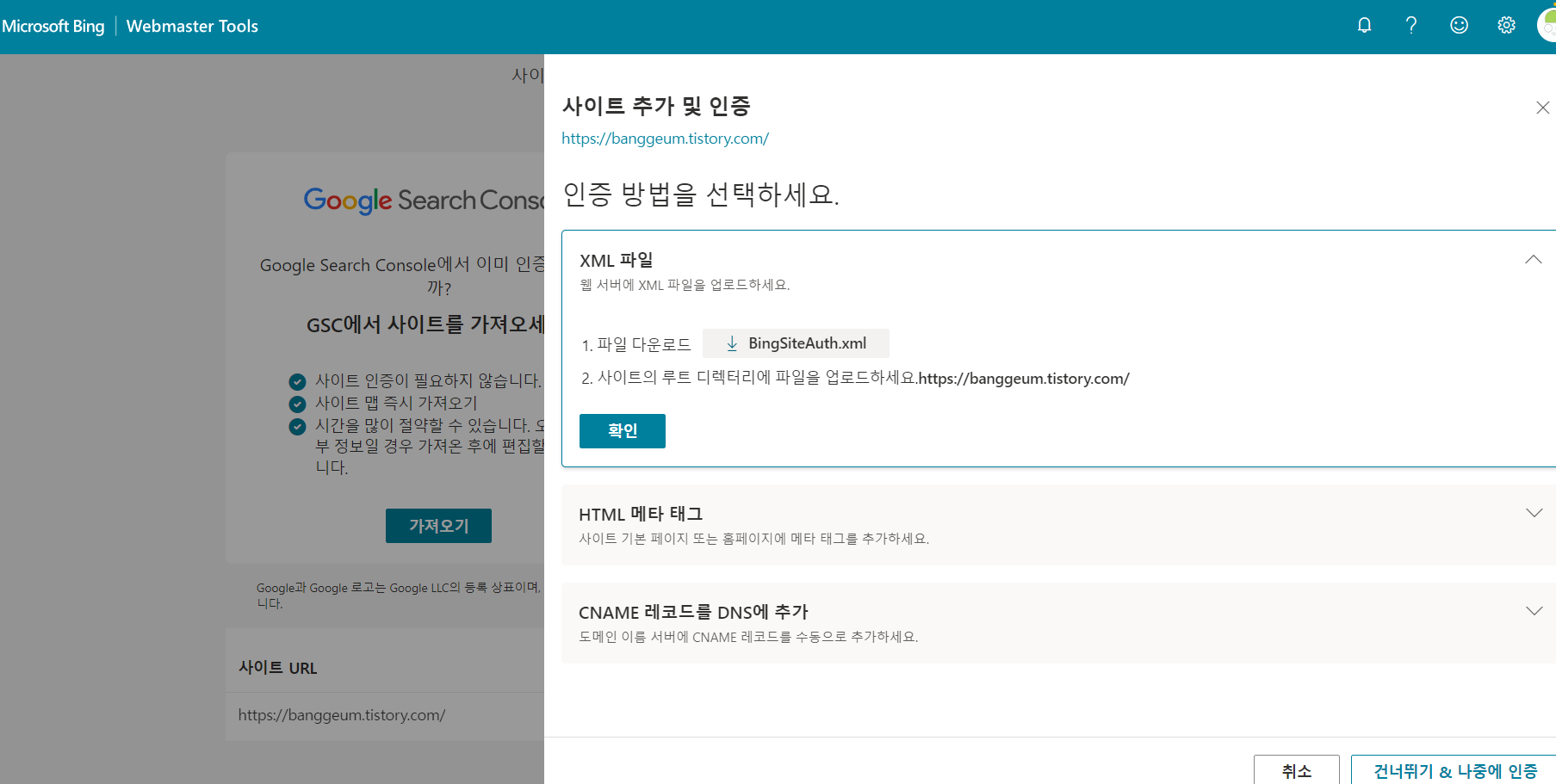Click the Microsoft Bing logo
The width and height of the screenshot is (1556, 784).
tap(53, 27)
